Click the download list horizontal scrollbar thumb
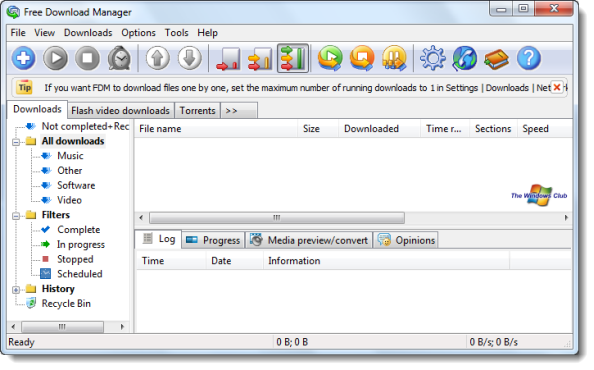Screen dimensions: 594x370 click(x=277, y=218)
